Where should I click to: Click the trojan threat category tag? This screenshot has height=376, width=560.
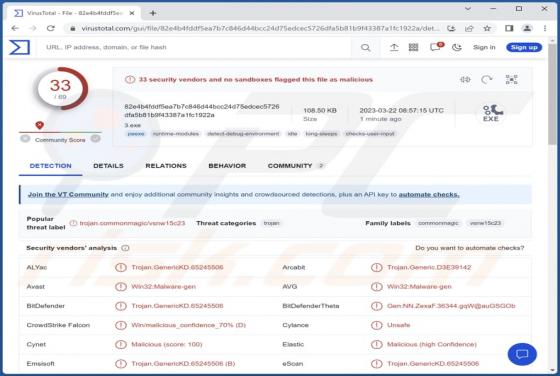click(271, 223)
